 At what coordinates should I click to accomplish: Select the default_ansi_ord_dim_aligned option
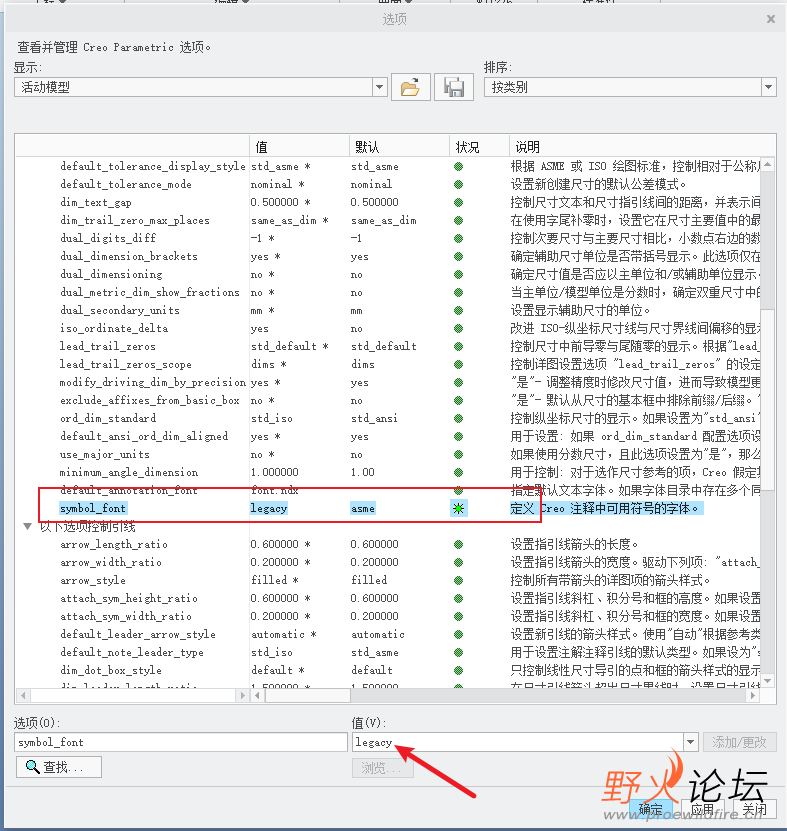(x=144, y=437)
